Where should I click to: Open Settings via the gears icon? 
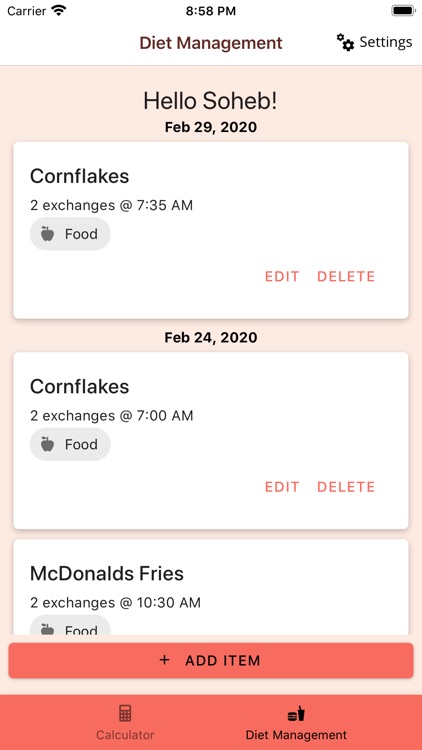pyautogui.click(x=345, y=42)
